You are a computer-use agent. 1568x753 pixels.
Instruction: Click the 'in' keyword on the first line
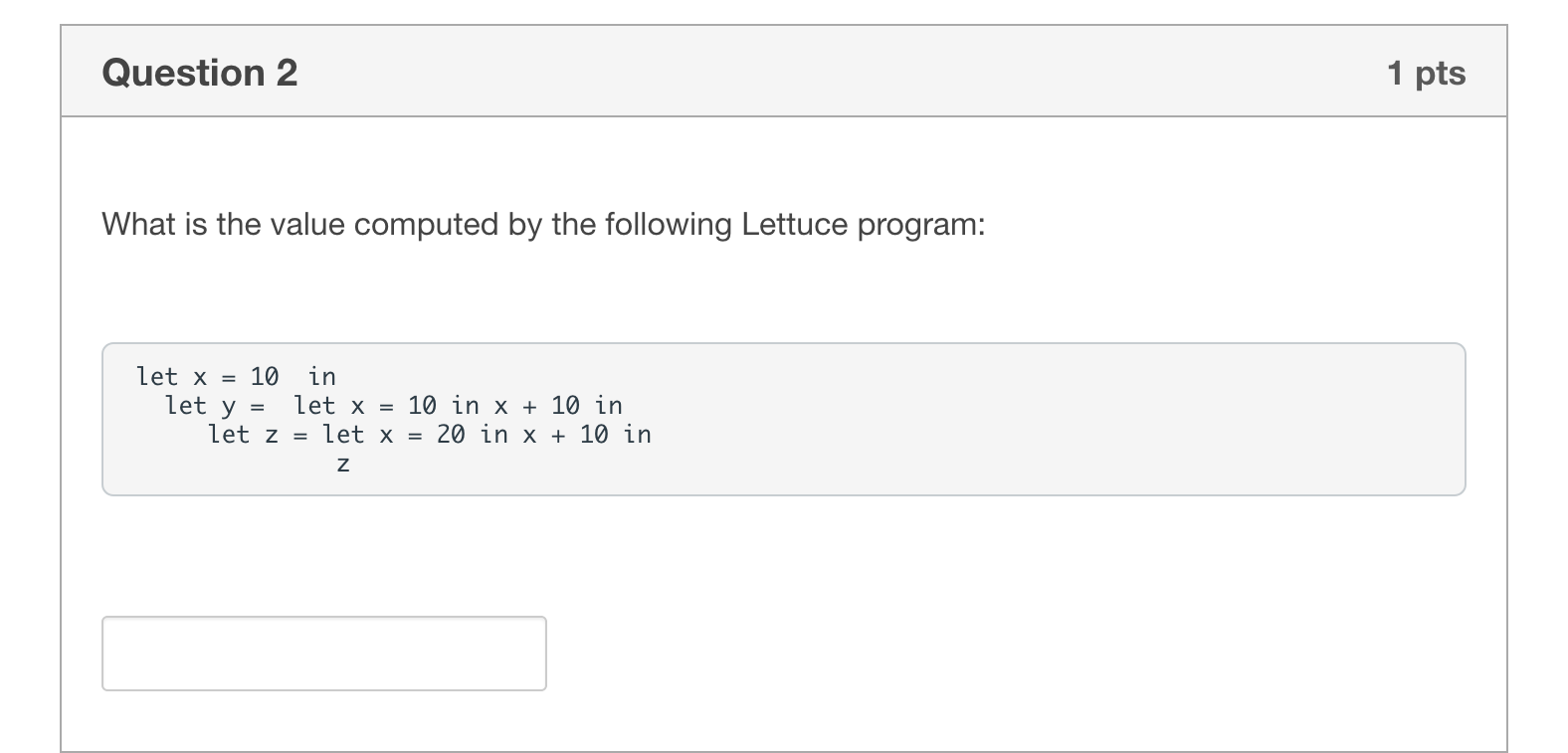325,376
